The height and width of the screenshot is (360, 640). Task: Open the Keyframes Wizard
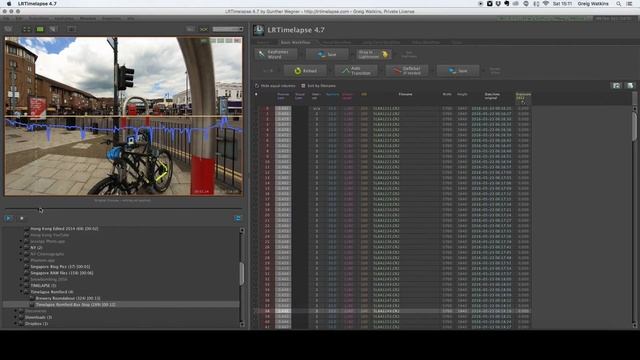276,54
